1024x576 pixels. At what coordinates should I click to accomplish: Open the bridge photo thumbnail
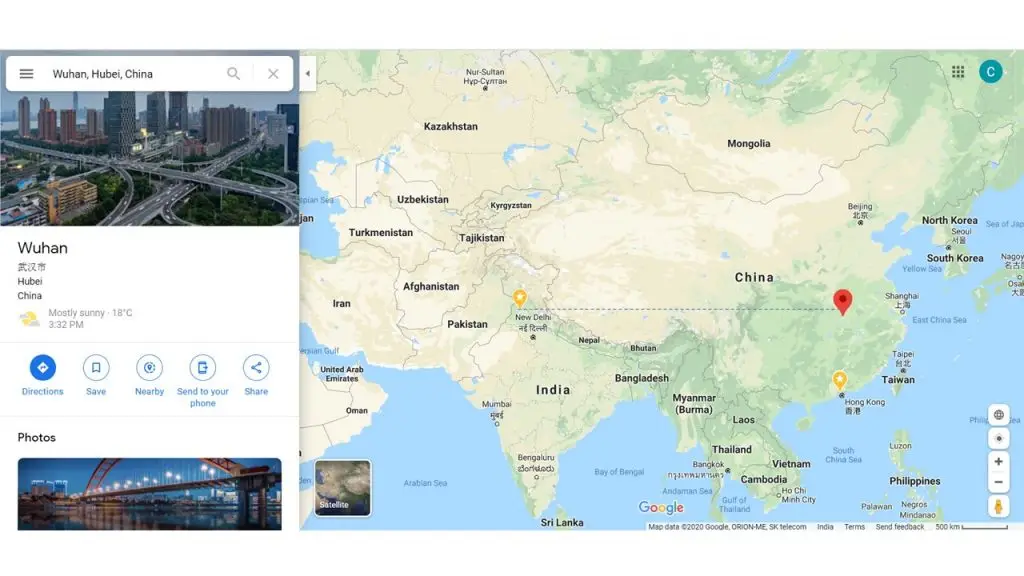(149, 493)
